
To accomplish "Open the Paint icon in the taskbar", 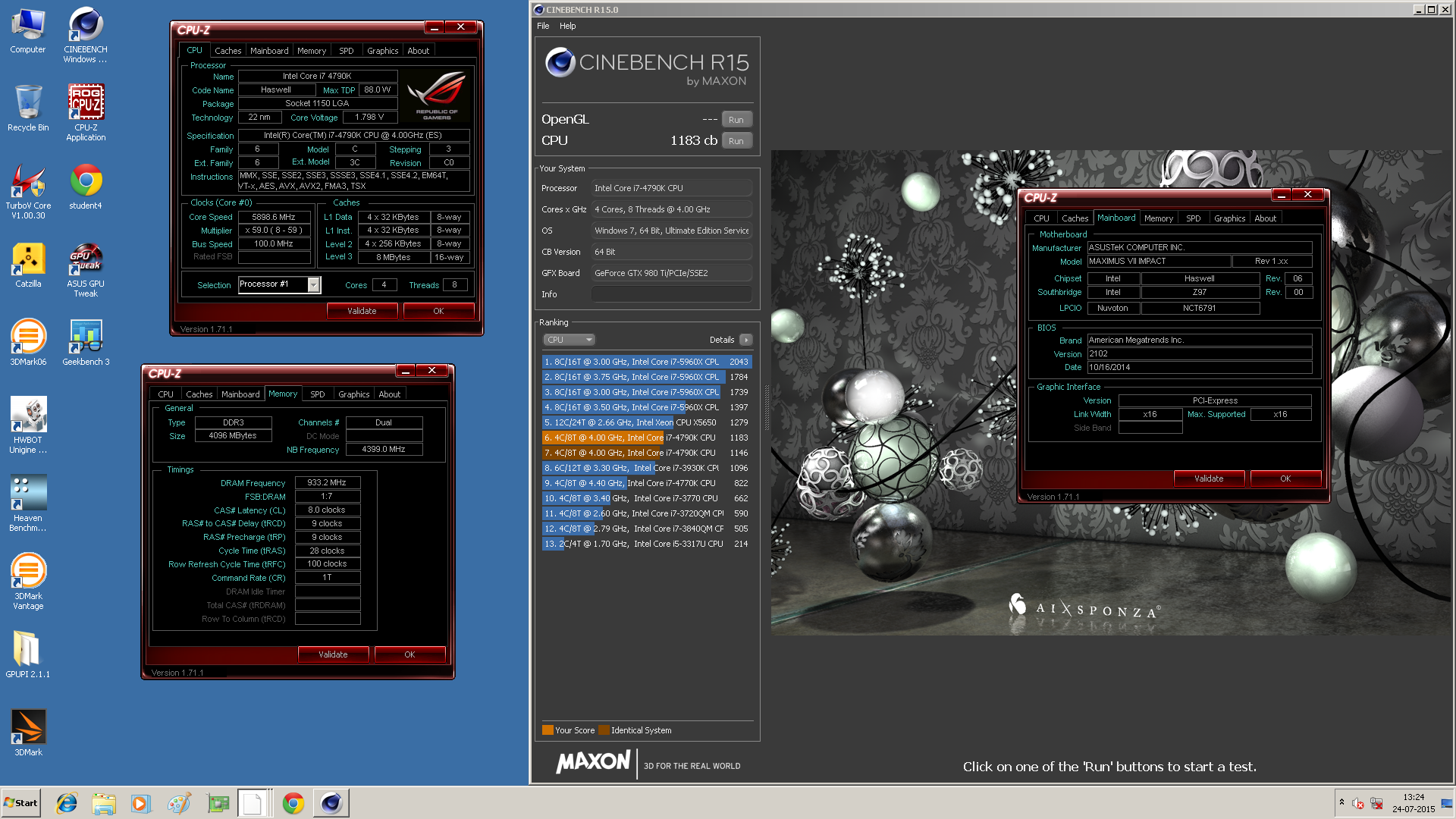I will coord(179,803).
